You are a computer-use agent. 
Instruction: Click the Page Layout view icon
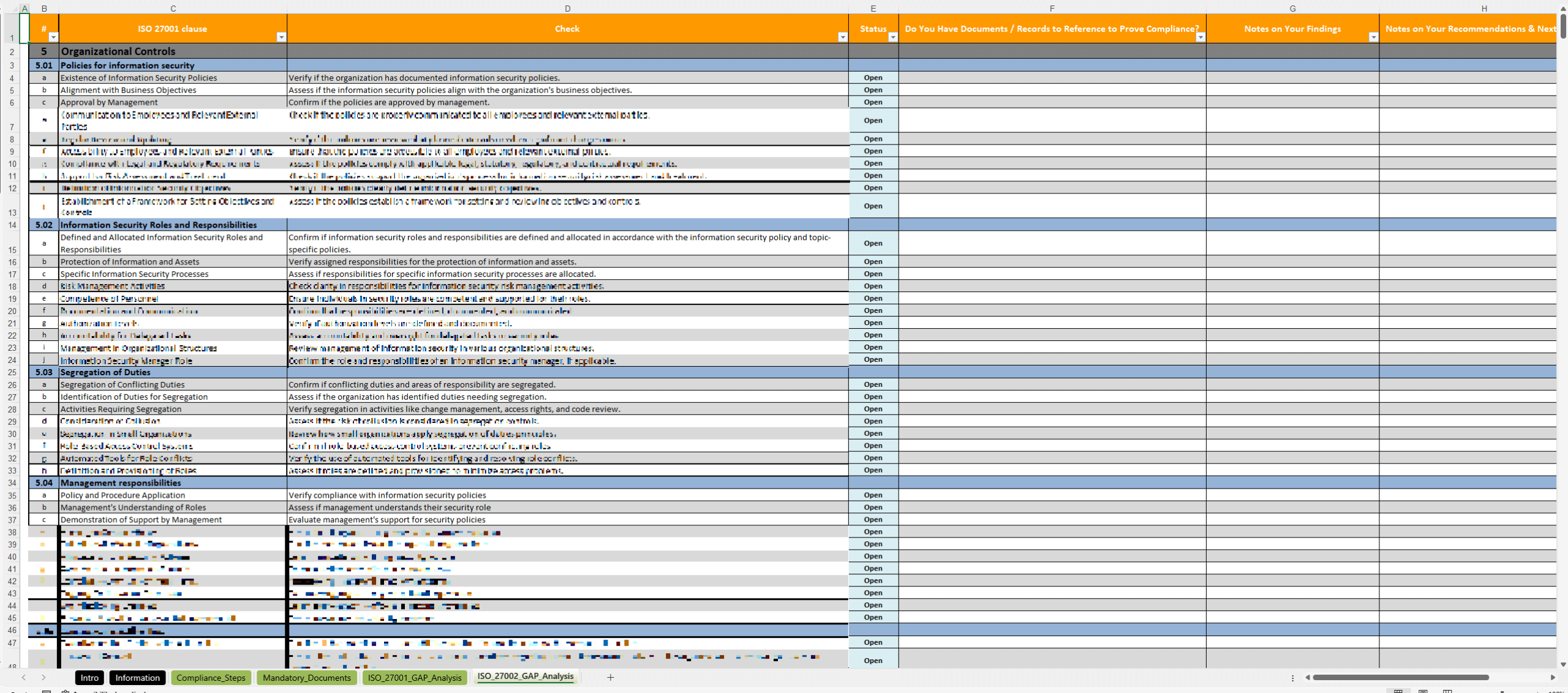(1422, 691)
